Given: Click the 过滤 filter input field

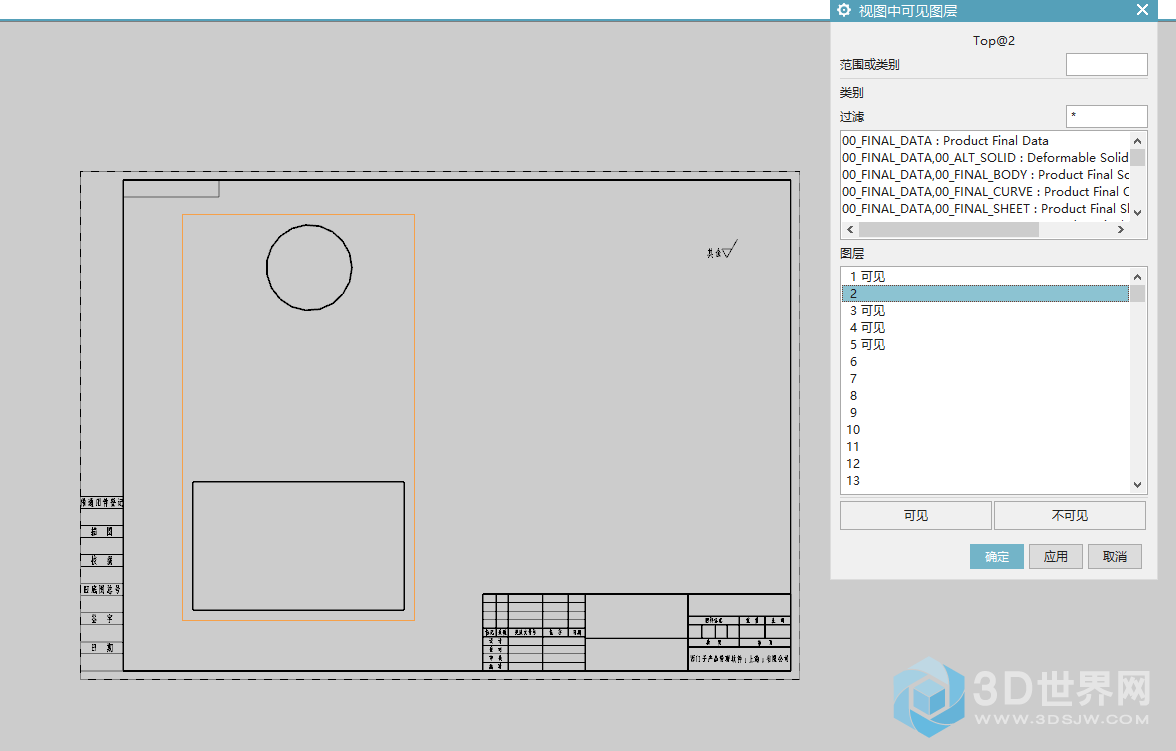Looking at the screenshot, I should pos(1106,116).
